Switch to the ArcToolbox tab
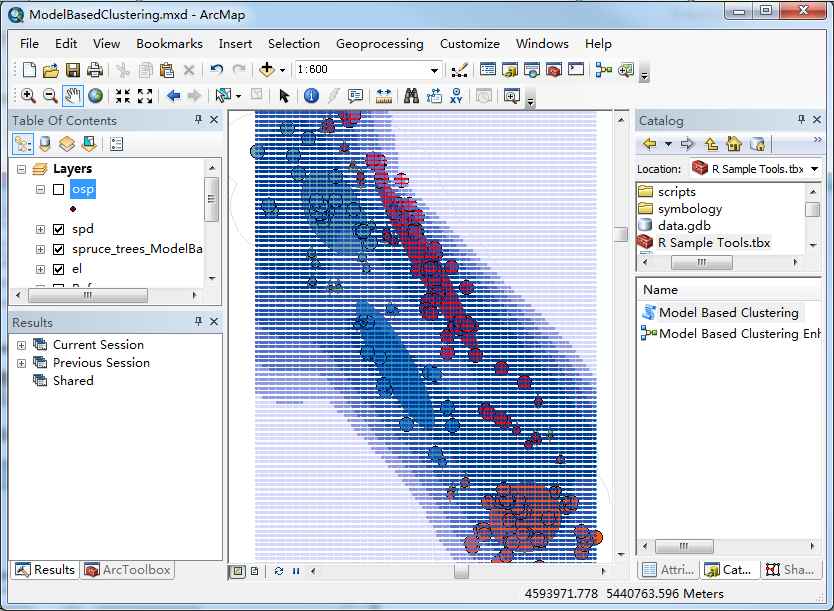Viewport: 834px width, 611px height. click(x=127, y=570)
